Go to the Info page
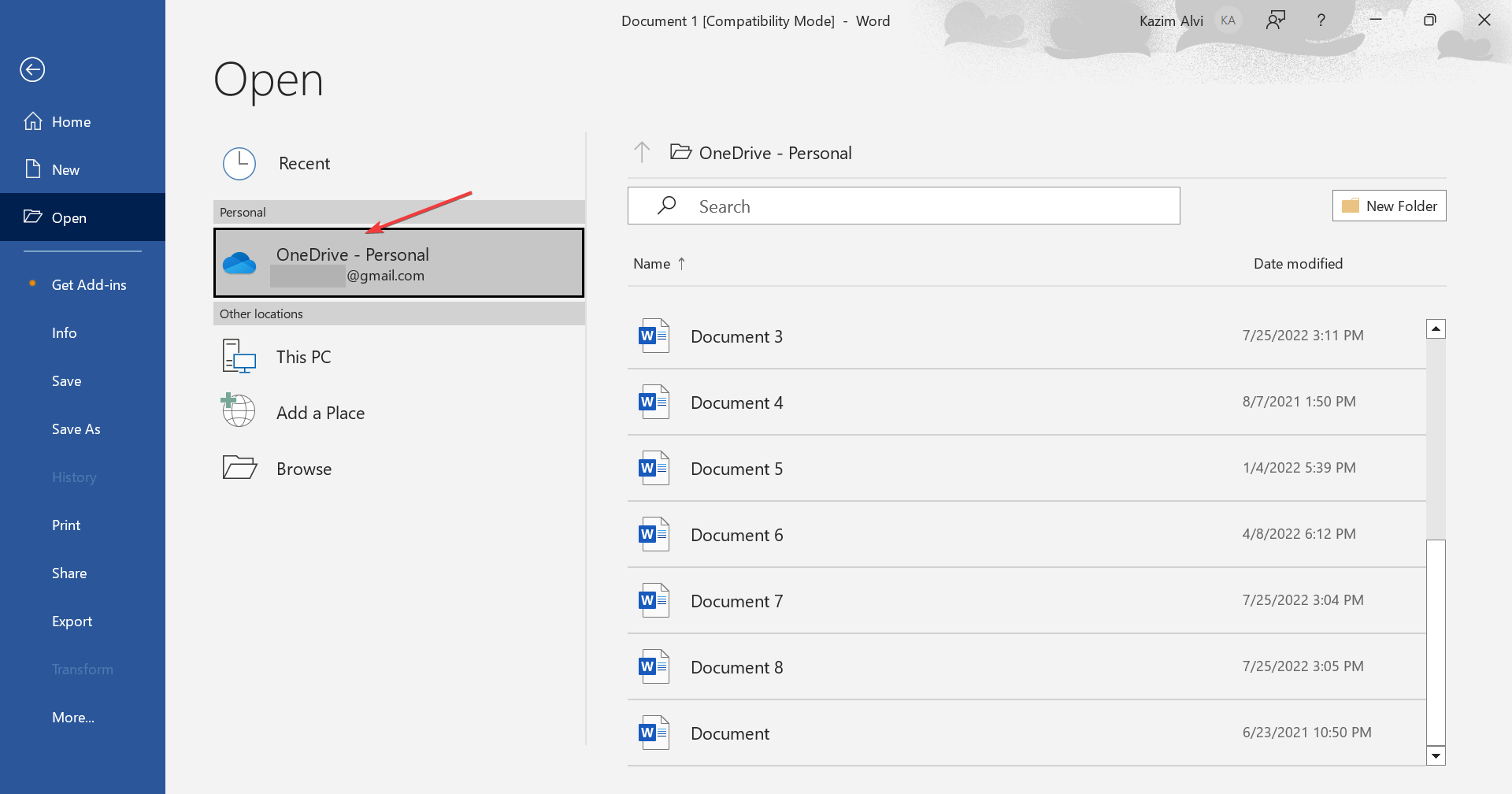The width and height of the screenshot is (1512, 794). (83, 332)
